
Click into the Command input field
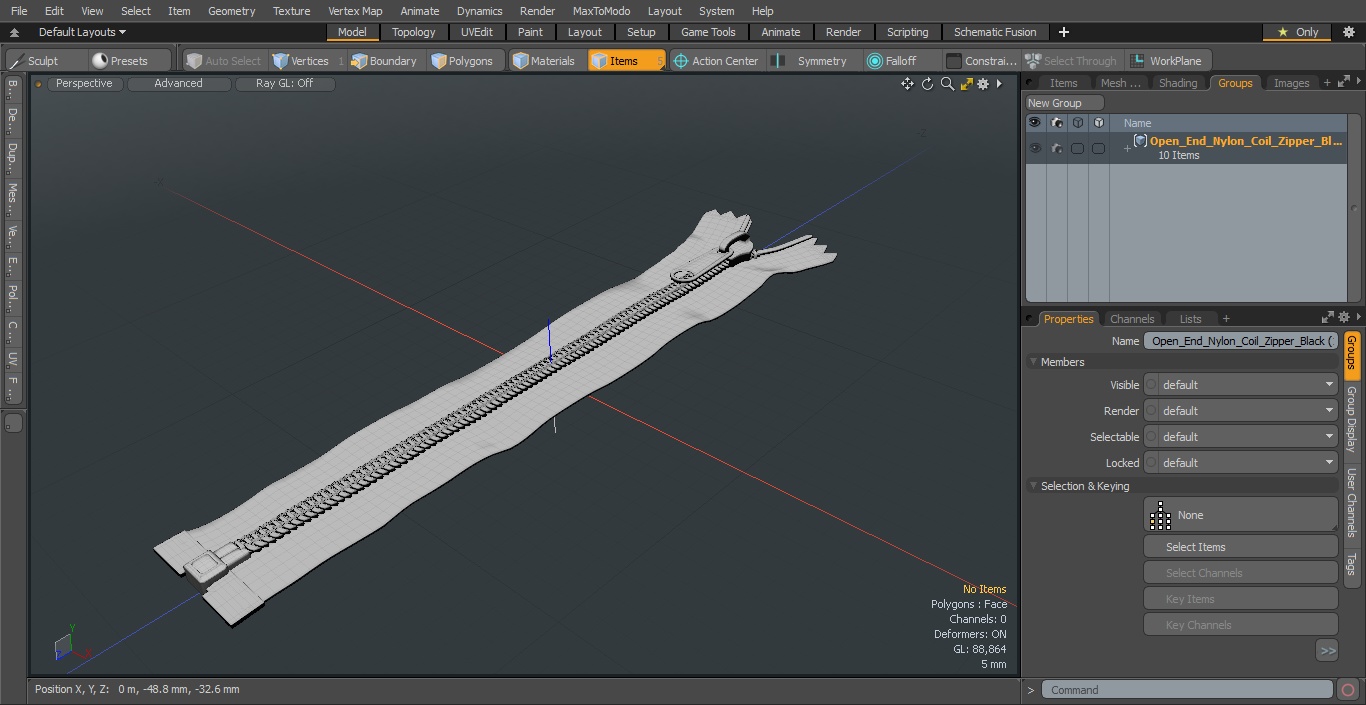(1187, 690)
